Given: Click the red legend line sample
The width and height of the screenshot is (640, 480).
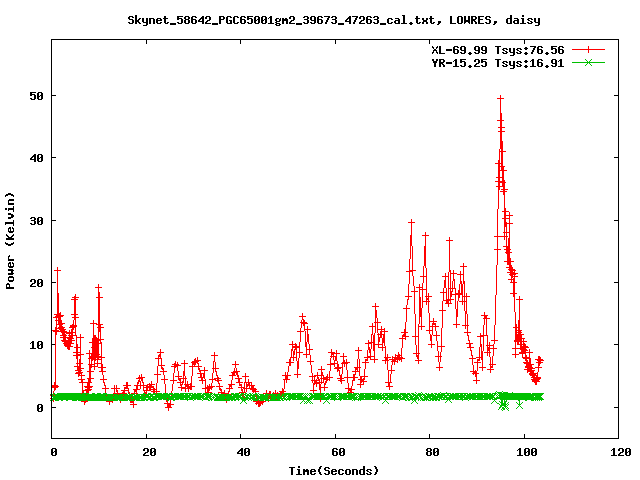Looking at the screenshot, I should coord(588,50).
